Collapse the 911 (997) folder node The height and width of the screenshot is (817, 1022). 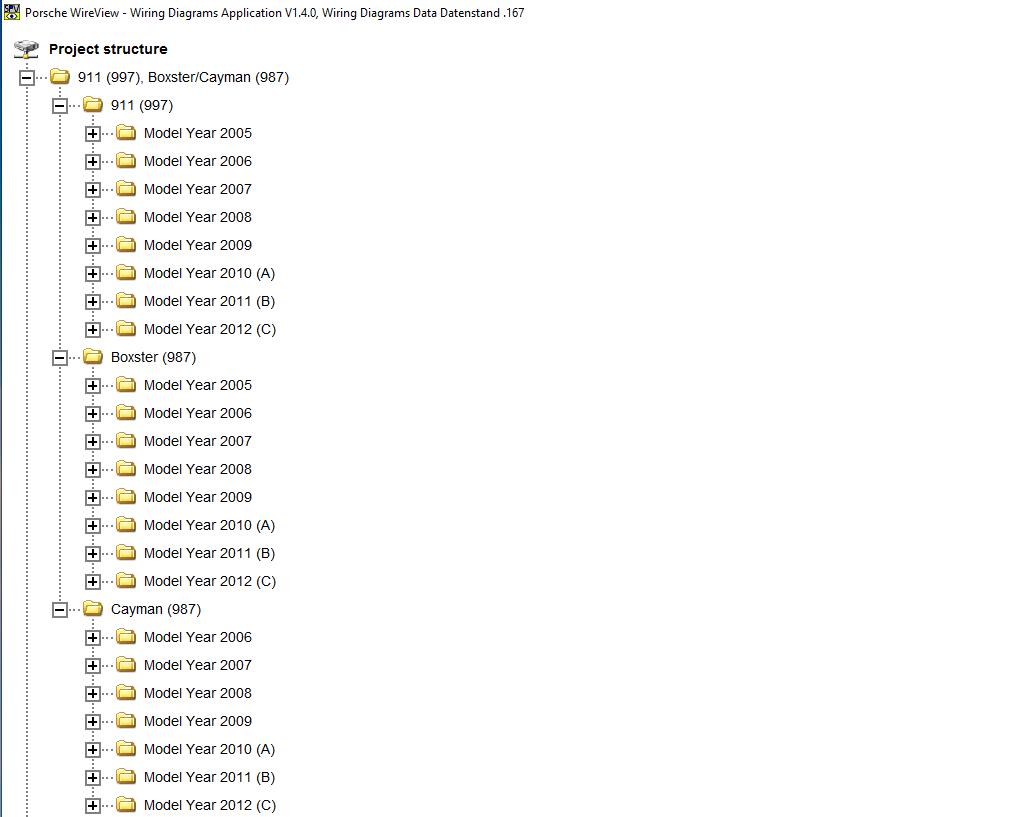tap(59, 106)
